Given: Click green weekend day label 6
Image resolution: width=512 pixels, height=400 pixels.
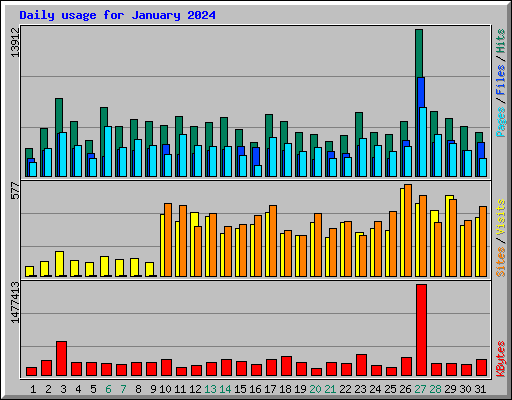Looking at the screenshot, I should pos(108,389).
